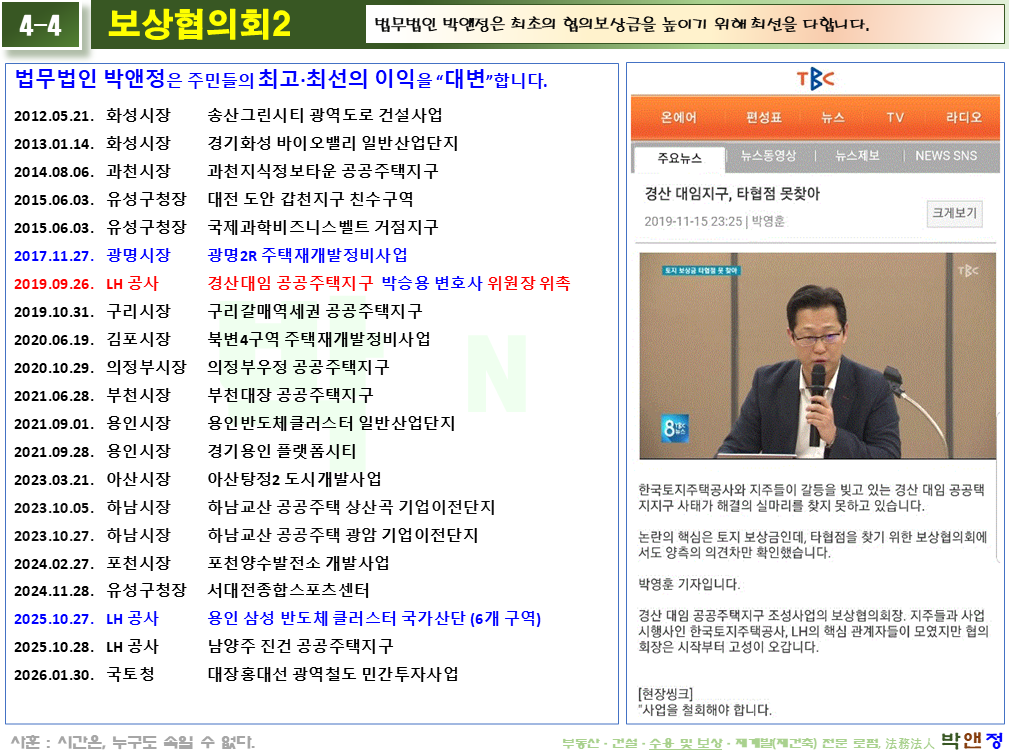Image resolution: width=1009 pixels, height=756 pixels.
Task: Click the 크게보기 button
Action: (x=954, y=213)
